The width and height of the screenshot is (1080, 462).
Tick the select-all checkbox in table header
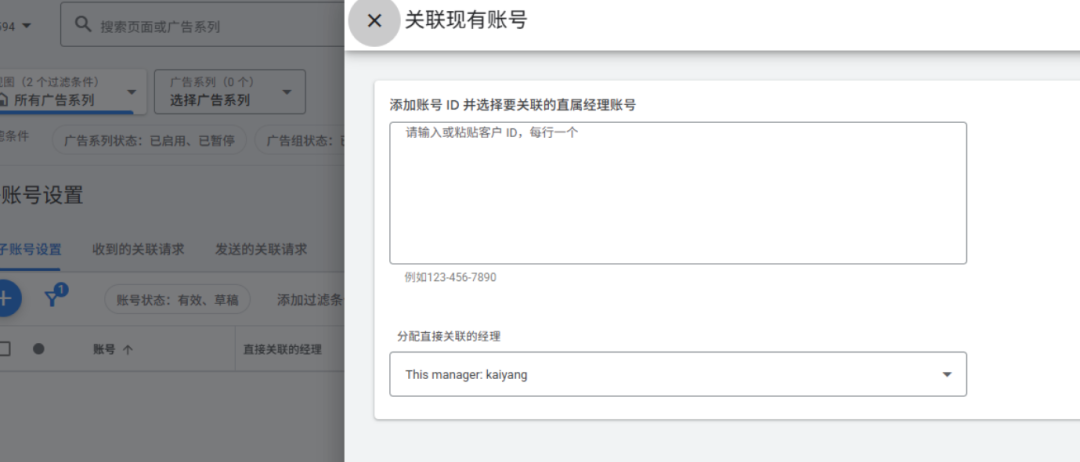tap(4, 348)
